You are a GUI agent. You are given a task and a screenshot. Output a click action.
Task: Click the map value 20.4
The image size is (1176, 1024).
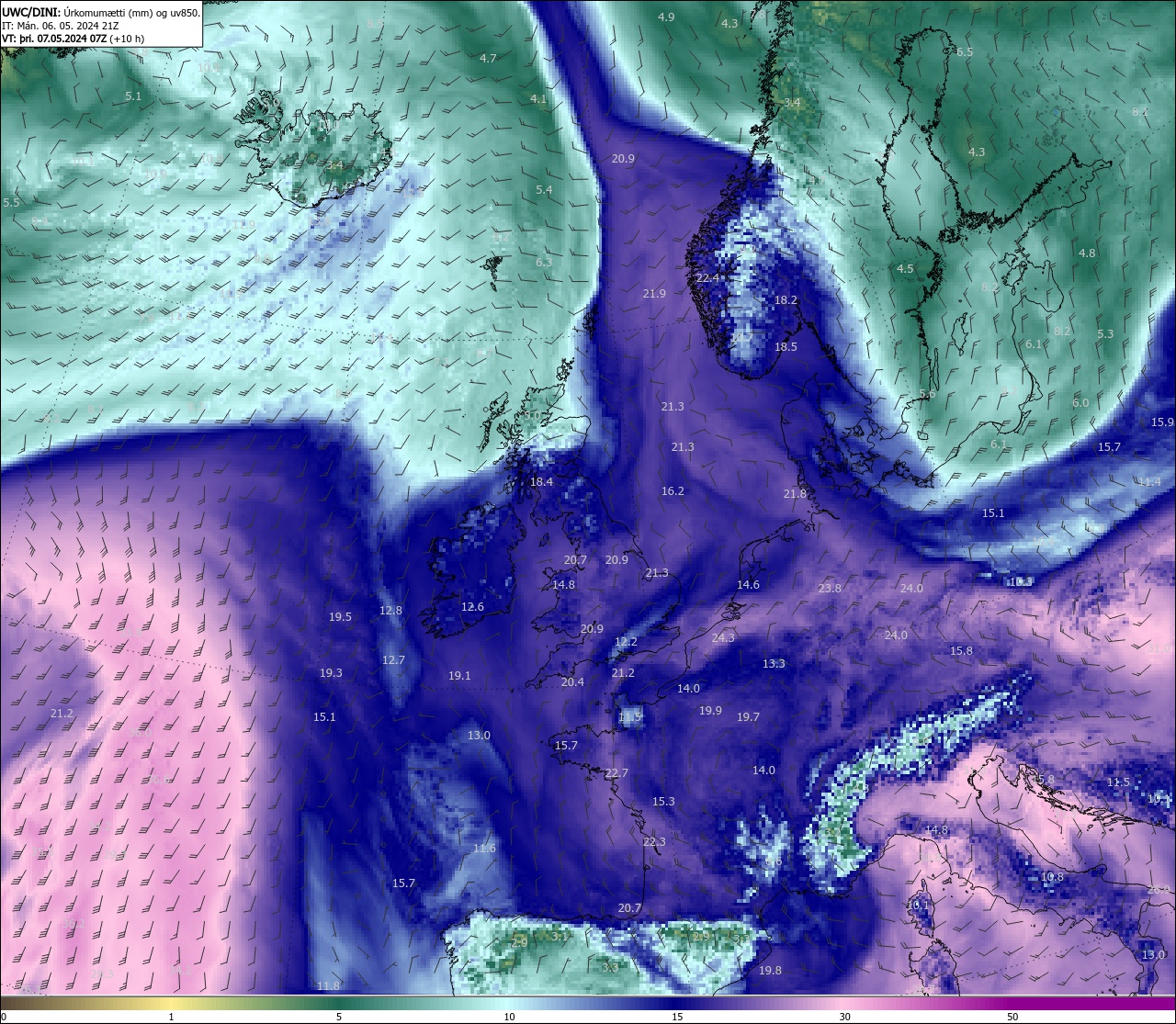pos(572,682)
